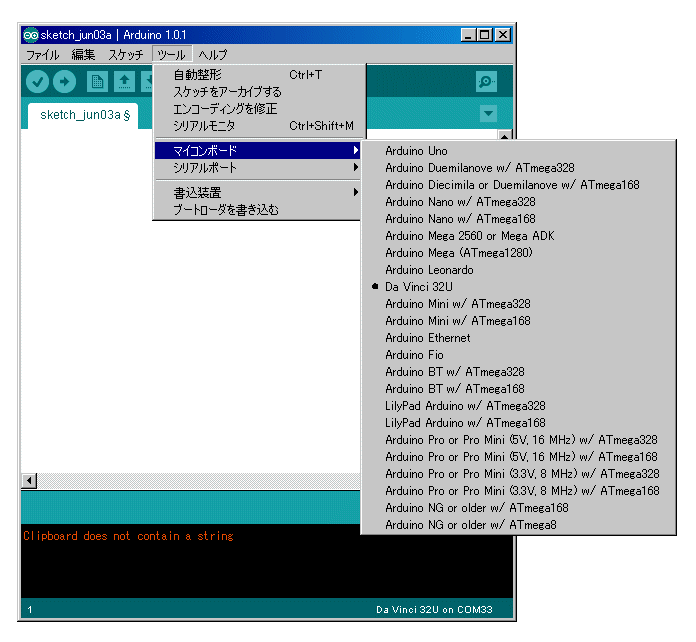The image size is (696, 642).
Task: Maximize the Arduino window
Action: (485, 35)
